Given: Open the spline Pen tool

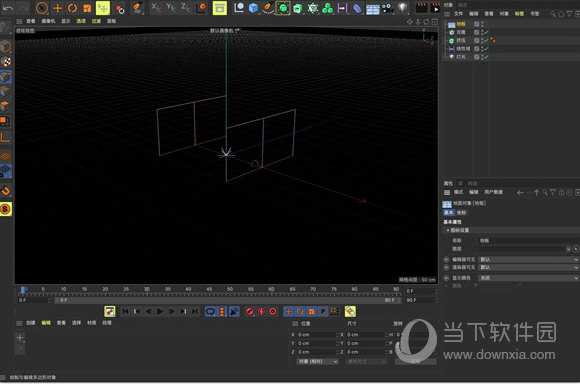Looking at the screenshot, I should pyautogui.click(x=268, y=8).
